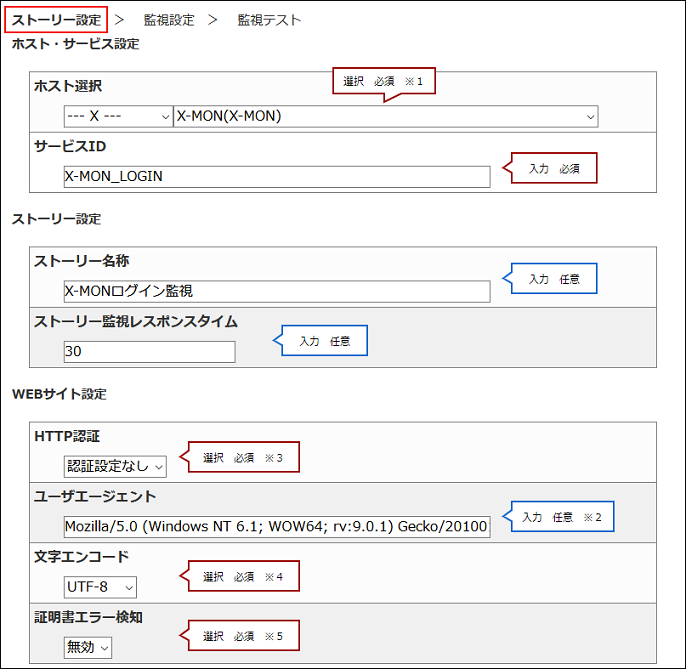Viewport: 686px width, 669px height.
Task: Switch to the 監視テスト step
Action: [269, 19]
